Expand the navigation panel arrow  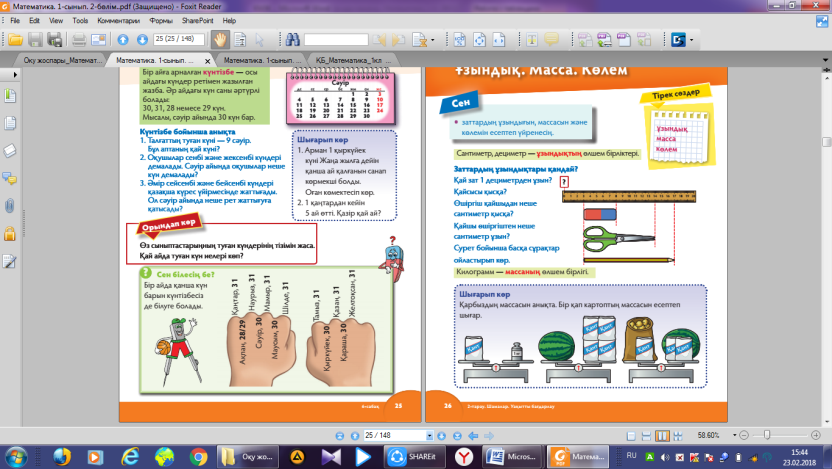[15, 75]
